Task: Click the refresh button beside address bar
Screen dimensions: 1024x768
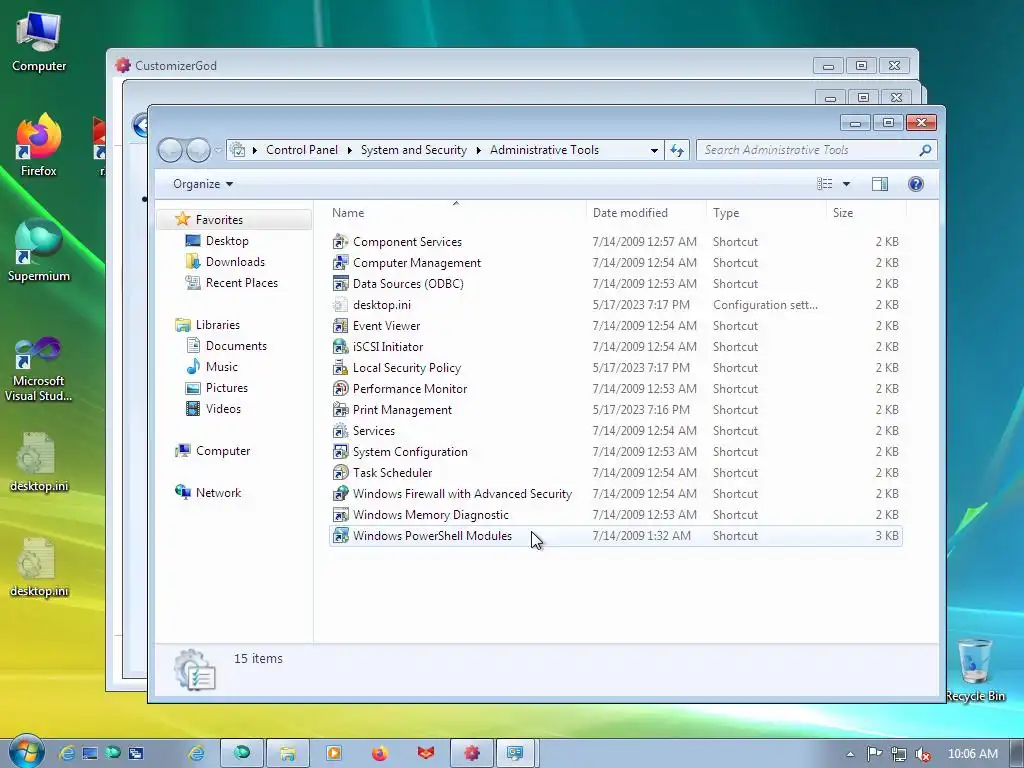Action: click(x=677, y=150)
